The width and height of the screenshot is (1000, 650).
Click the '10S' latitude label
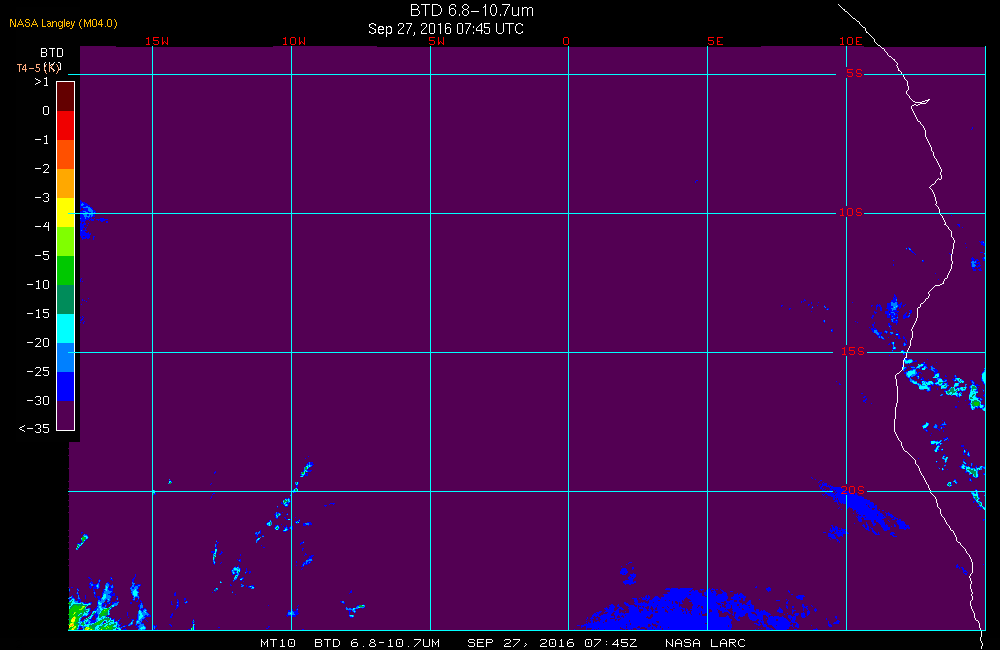[850, 212]
